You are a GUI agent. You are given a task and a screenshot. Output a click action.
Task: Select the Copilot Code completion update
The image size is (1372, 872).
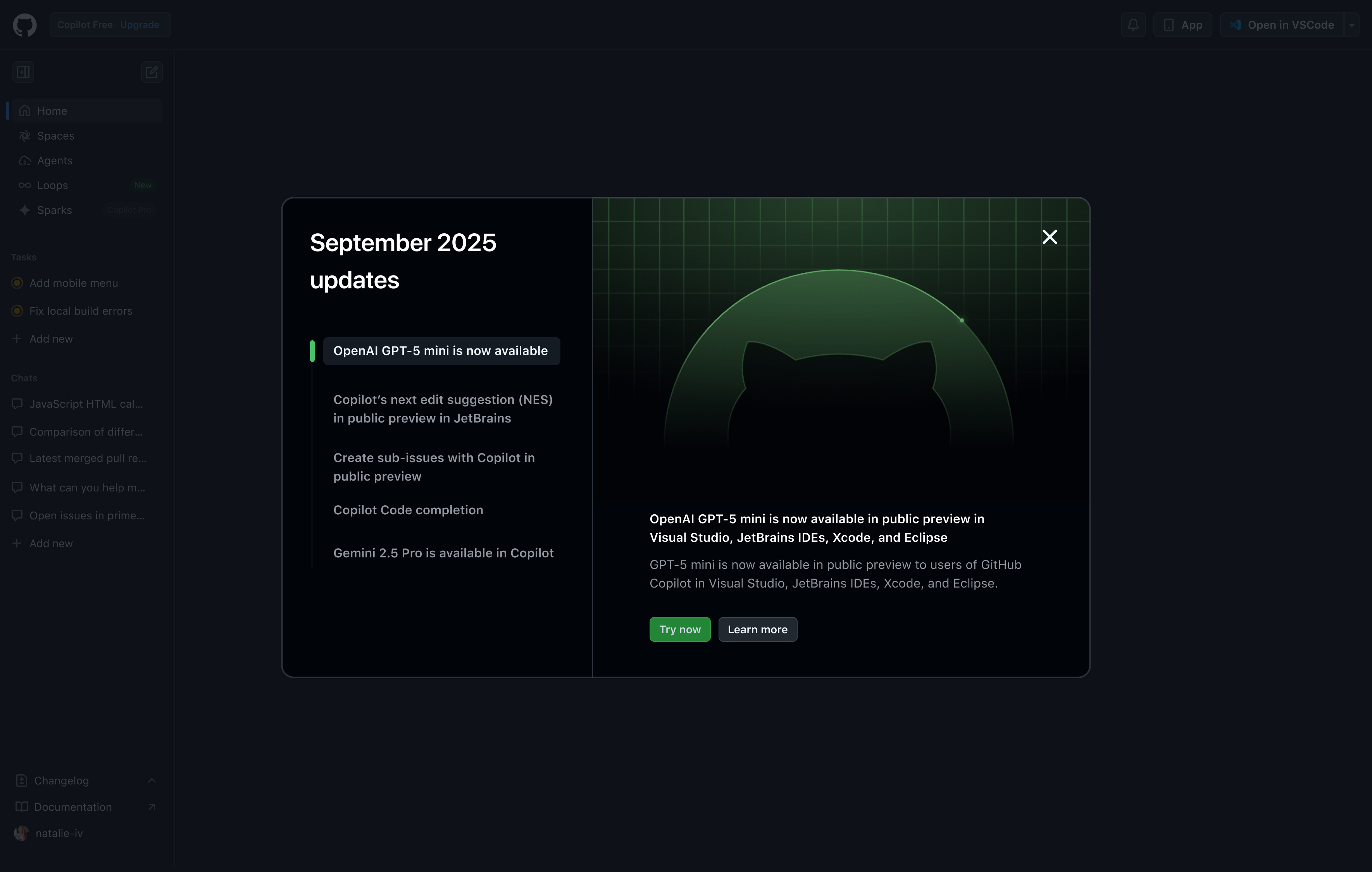408,510
